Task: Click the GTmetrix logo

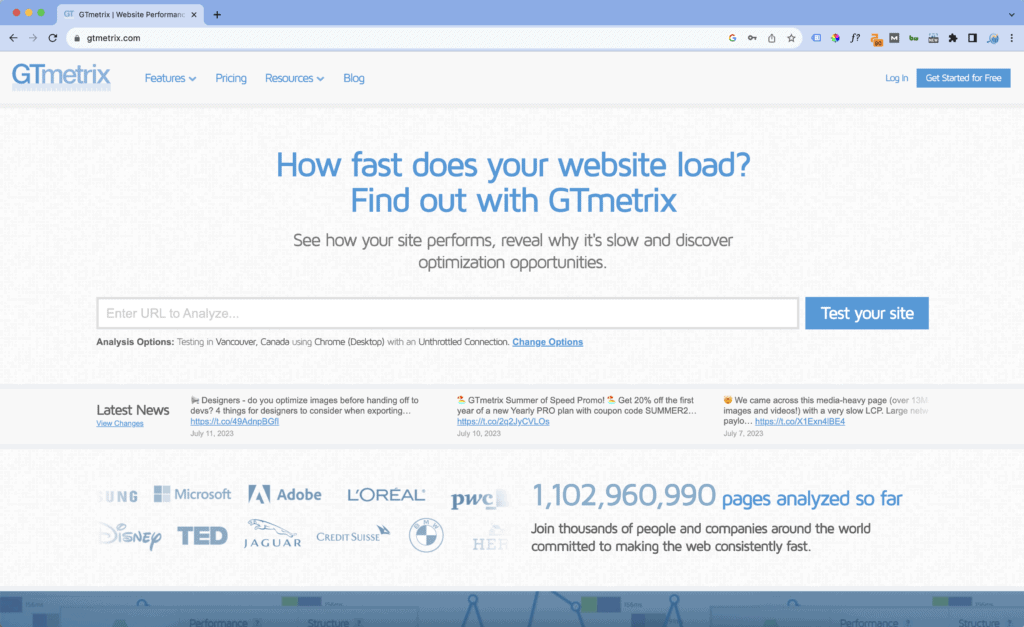Action: [61, 76]
